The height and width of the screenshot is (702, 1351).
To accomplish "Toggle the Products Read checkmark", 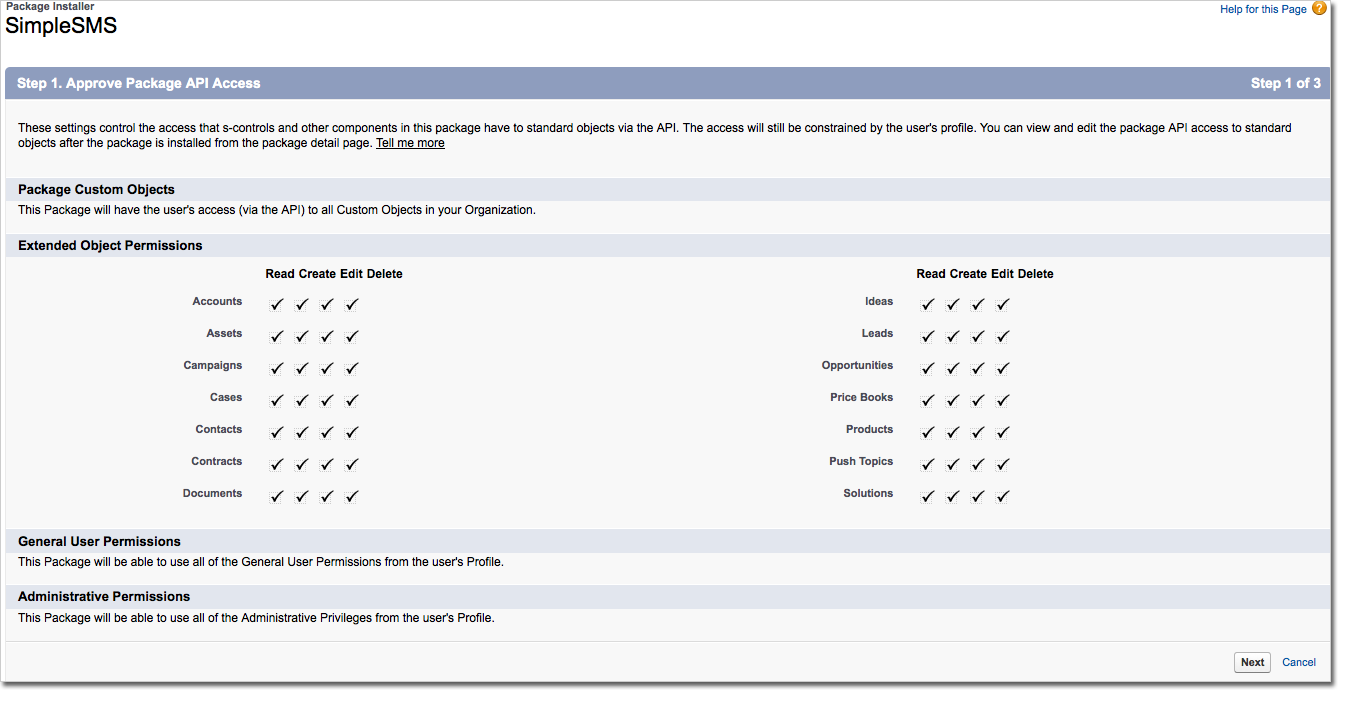I will click(x=928, y=432).
